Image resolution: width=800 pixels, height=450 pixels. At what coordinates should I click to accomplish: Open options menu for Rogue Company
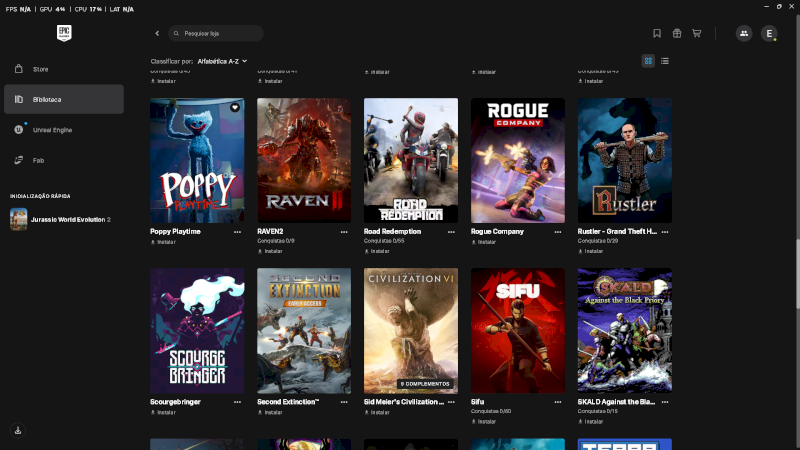click(558, 232)
